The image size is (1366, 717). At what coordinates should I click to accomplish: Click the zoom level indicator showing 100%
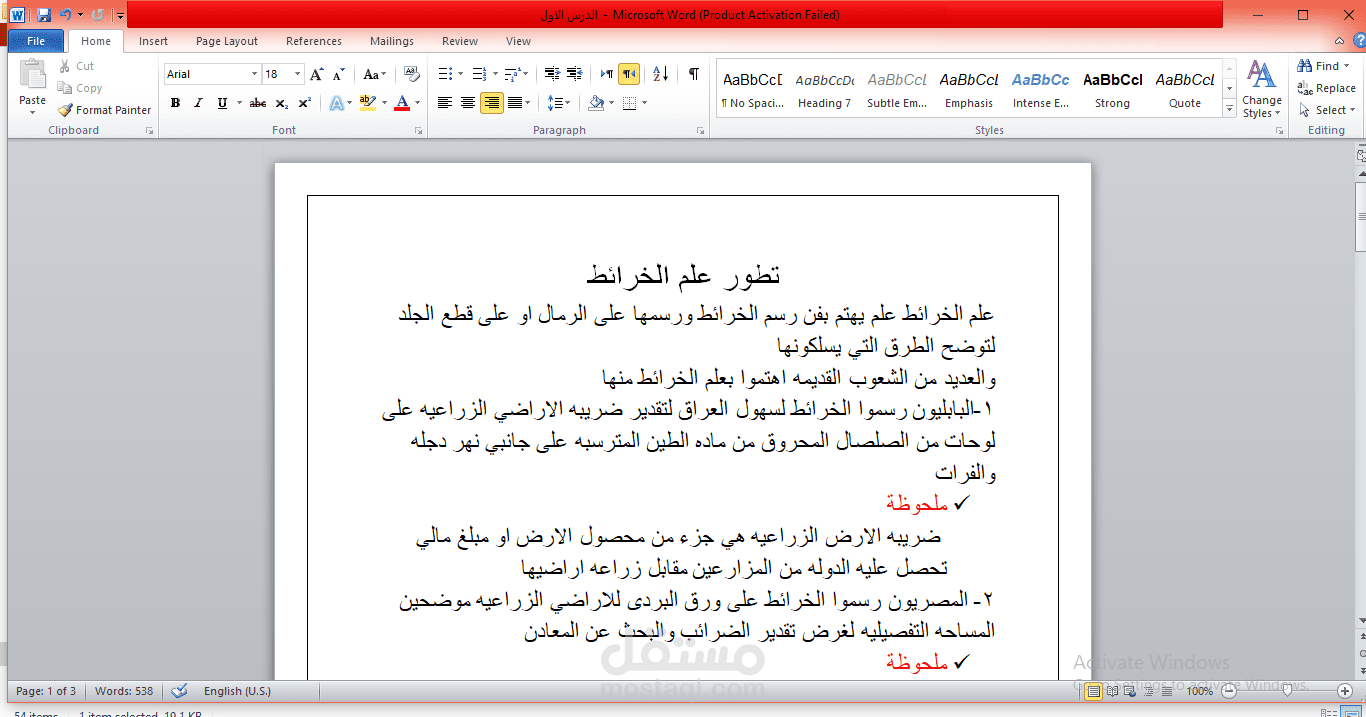pyautogui.click(x=1196, y=690)
